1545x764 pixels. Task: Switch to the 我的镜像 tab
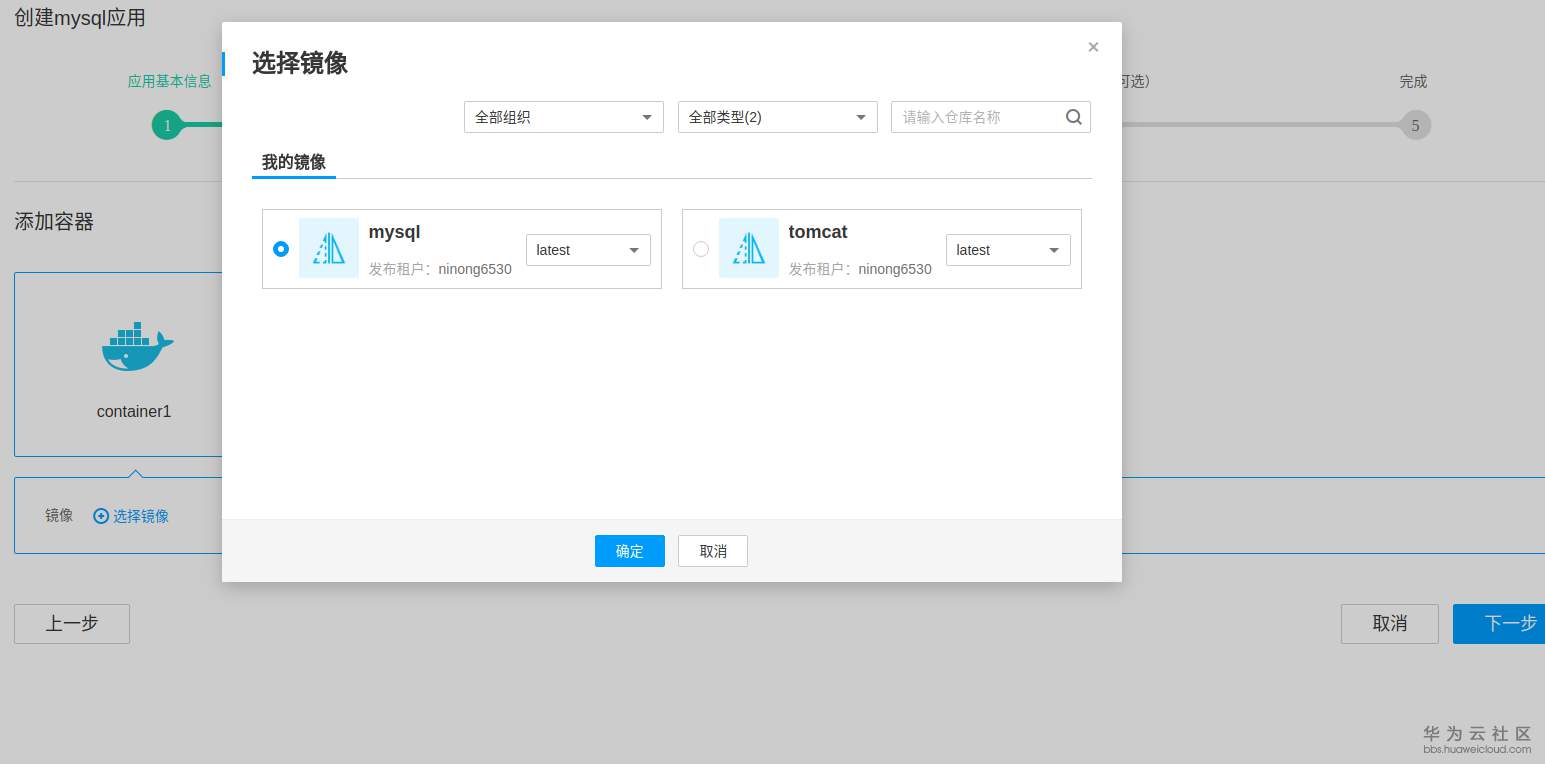pos(294,162)
